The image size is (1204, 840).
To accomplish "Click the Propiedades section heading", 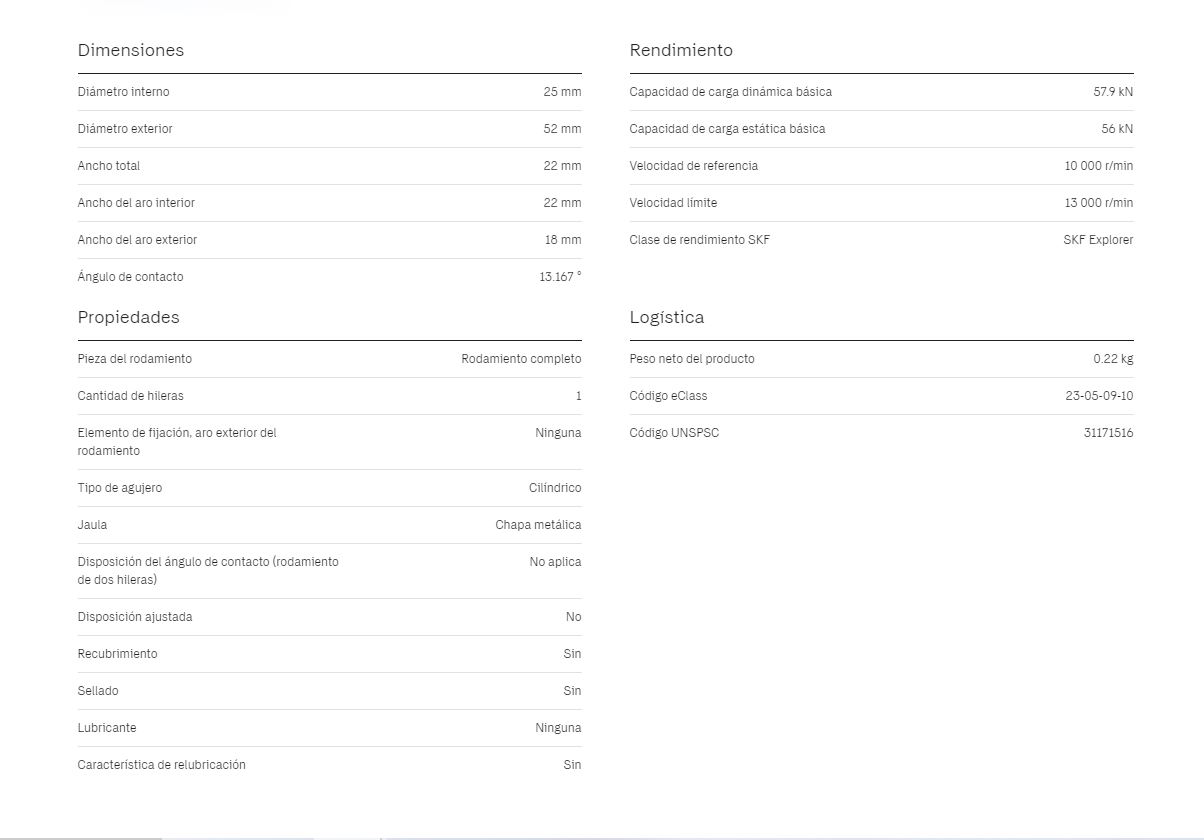I will point(129,317).
